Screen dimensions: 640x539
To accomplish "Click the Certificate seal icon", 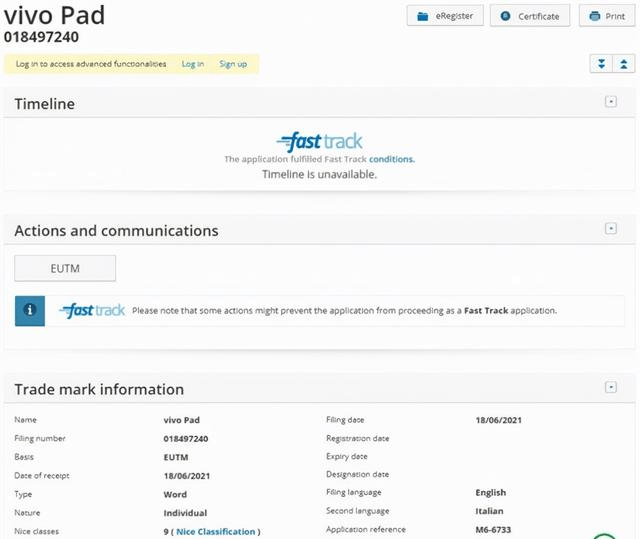I will (505, 16).
